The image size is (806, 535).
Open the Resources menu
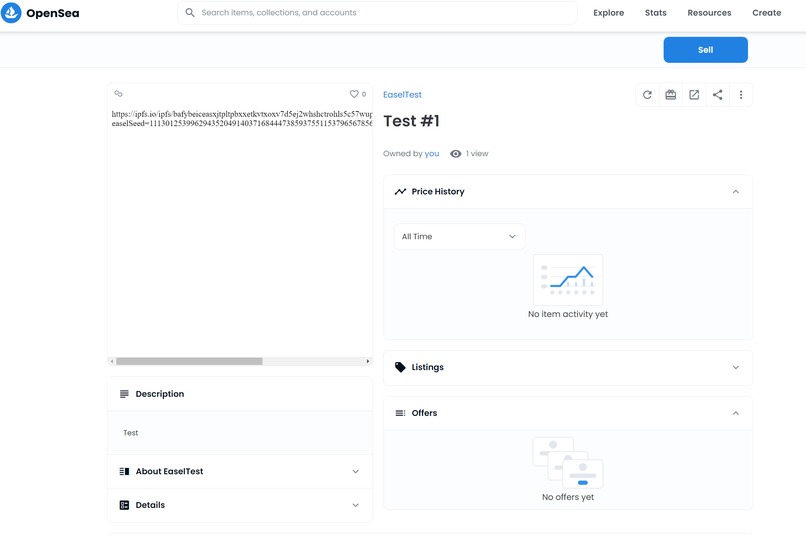709,13
